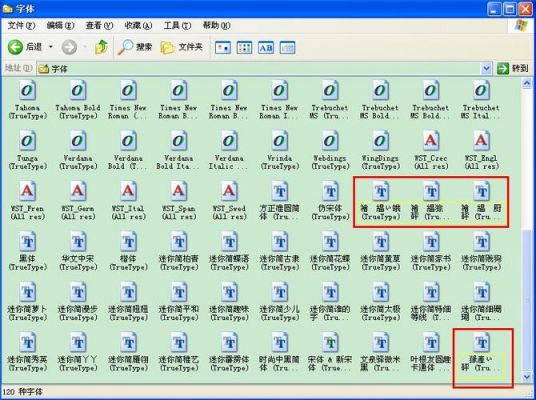Open the 收藏(A) menu

(x=138, y=26)
